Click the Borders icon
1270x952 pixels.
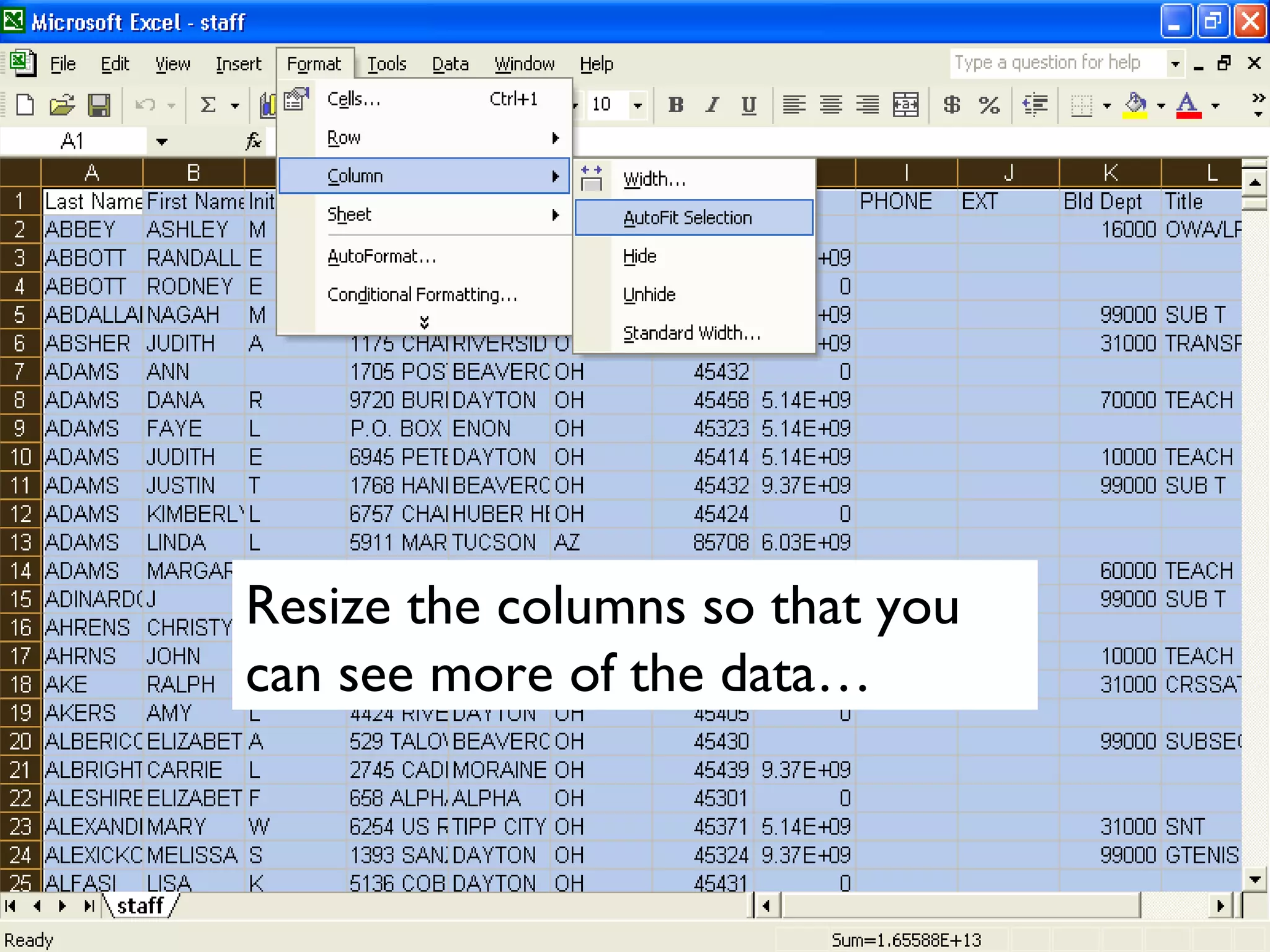(x=1081, y=105)
